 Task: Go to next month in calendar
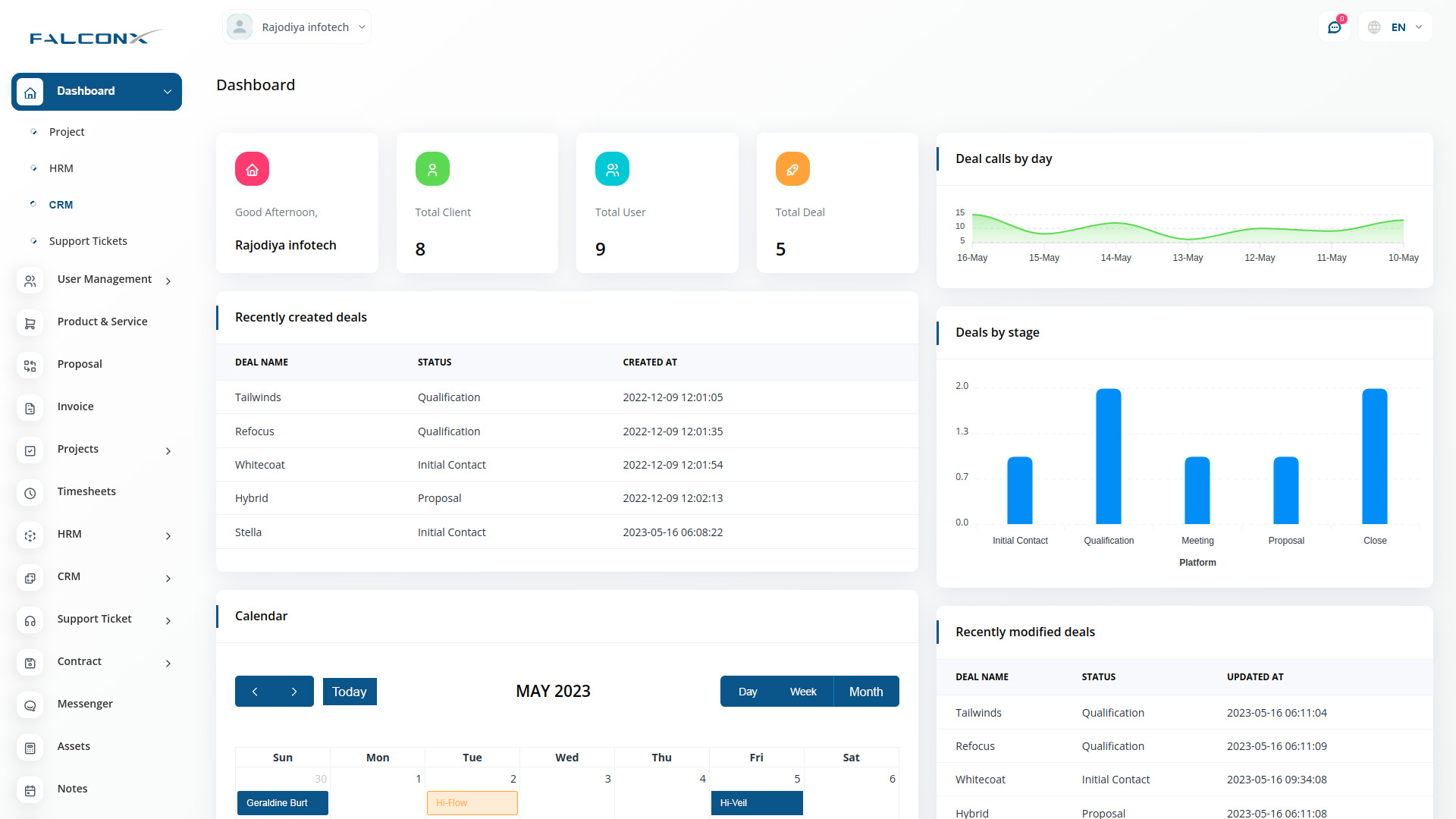pos(294,692)
